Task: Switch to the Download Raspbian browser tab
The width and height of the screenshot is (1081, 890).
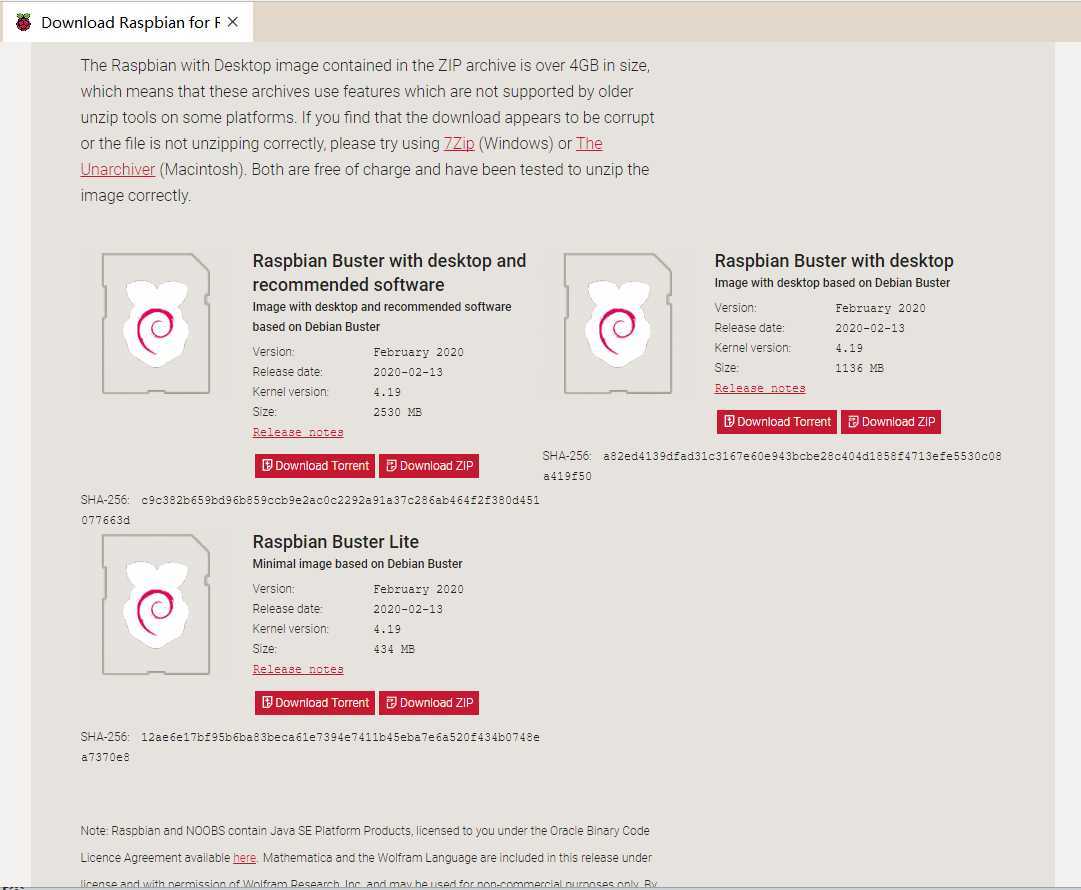Action: (x=128, y=22)
